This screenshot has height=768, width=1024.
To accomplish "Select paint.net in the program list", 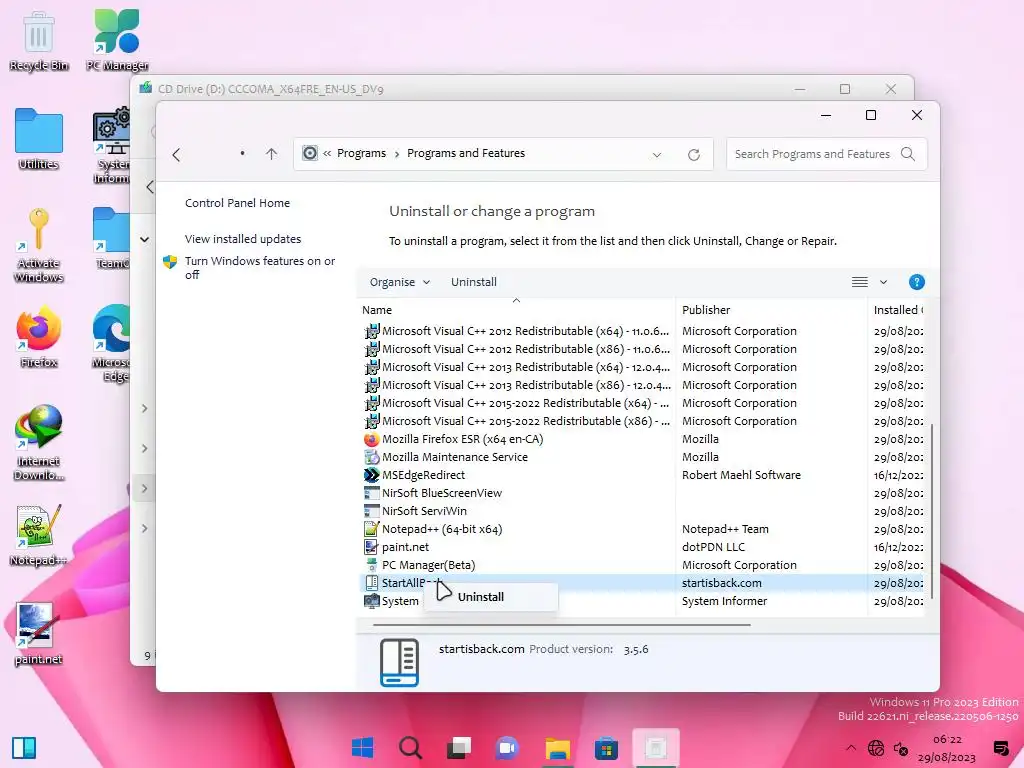I will 643,547.
